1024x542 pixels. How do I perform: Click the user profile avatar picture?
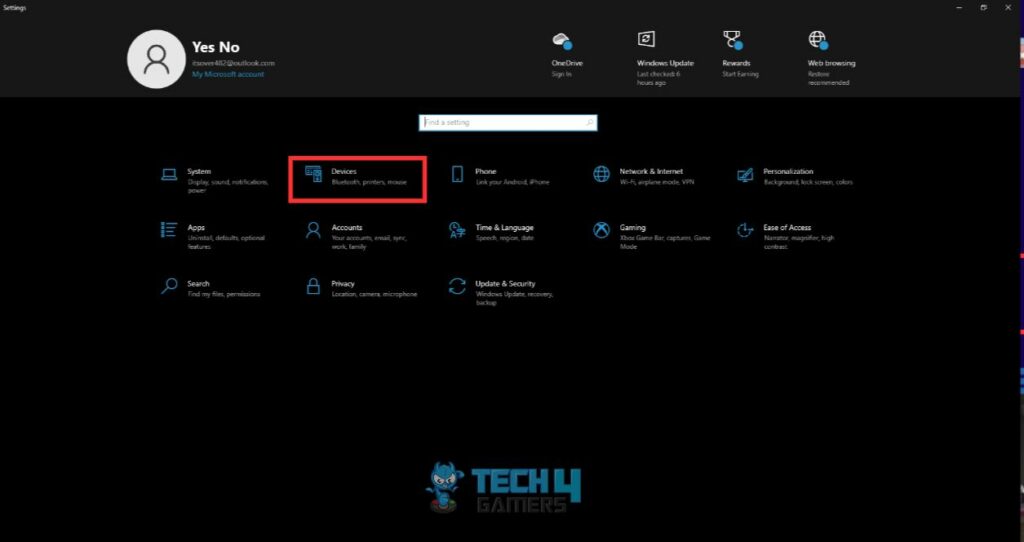[156, 59]
